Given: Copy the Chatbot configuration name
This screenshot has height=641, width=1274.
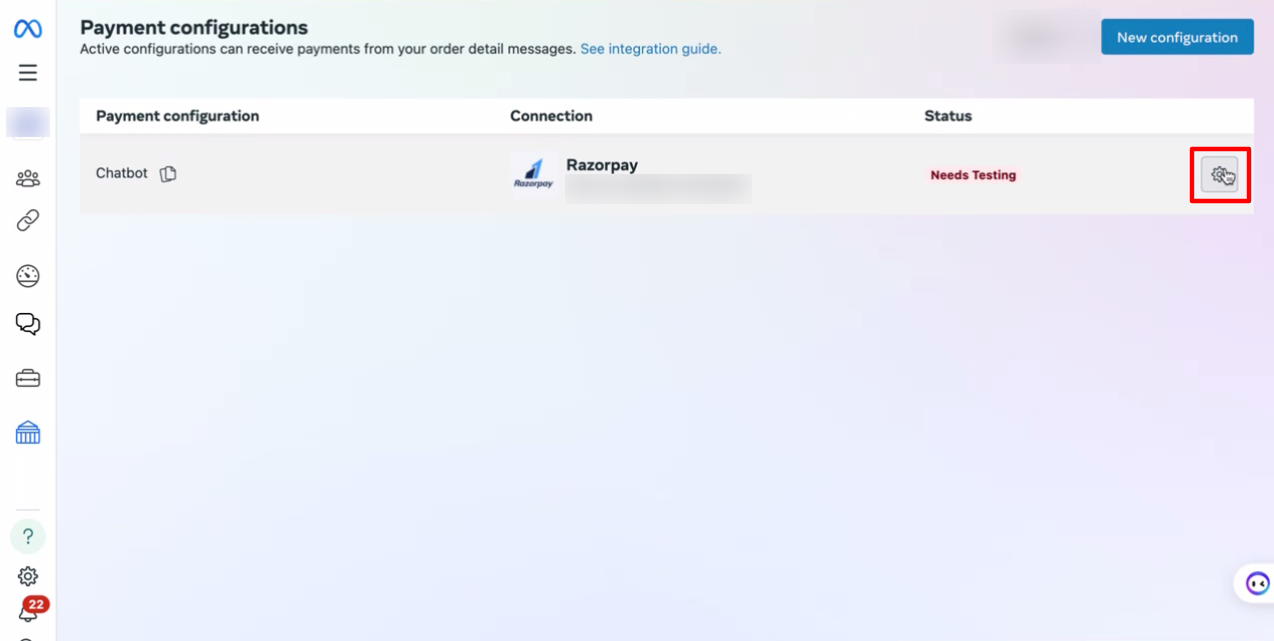Looking at the screenshot, I should 168,174.
